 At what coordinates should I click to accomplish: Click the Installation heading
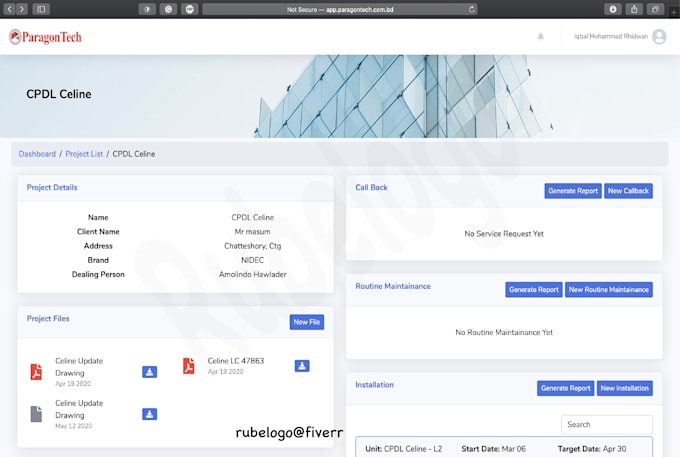point(374,385)
